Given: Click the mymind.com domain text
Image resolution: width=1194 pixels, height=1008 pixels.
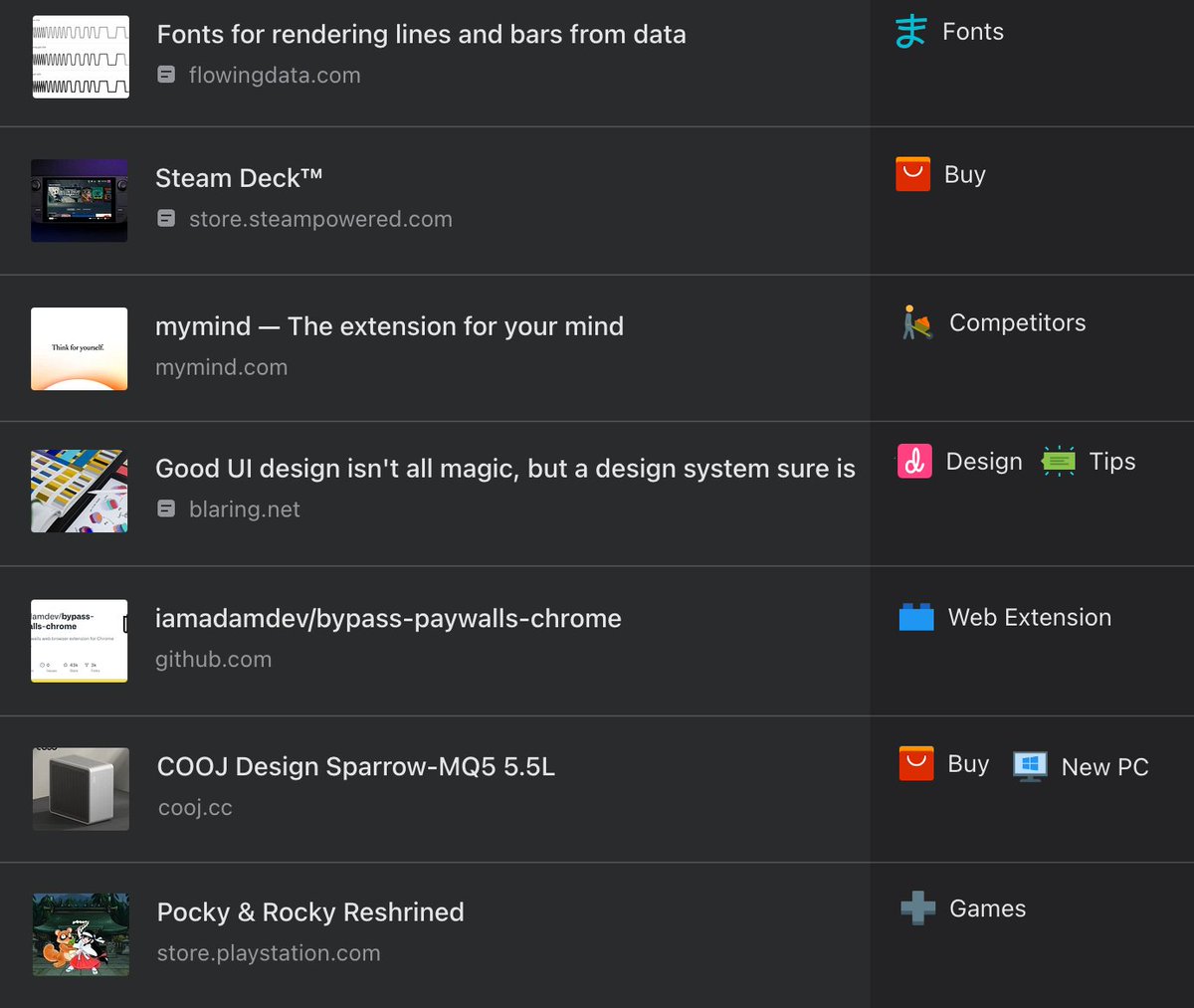Looking at the screenshot, I should click(x=221, y=367).
